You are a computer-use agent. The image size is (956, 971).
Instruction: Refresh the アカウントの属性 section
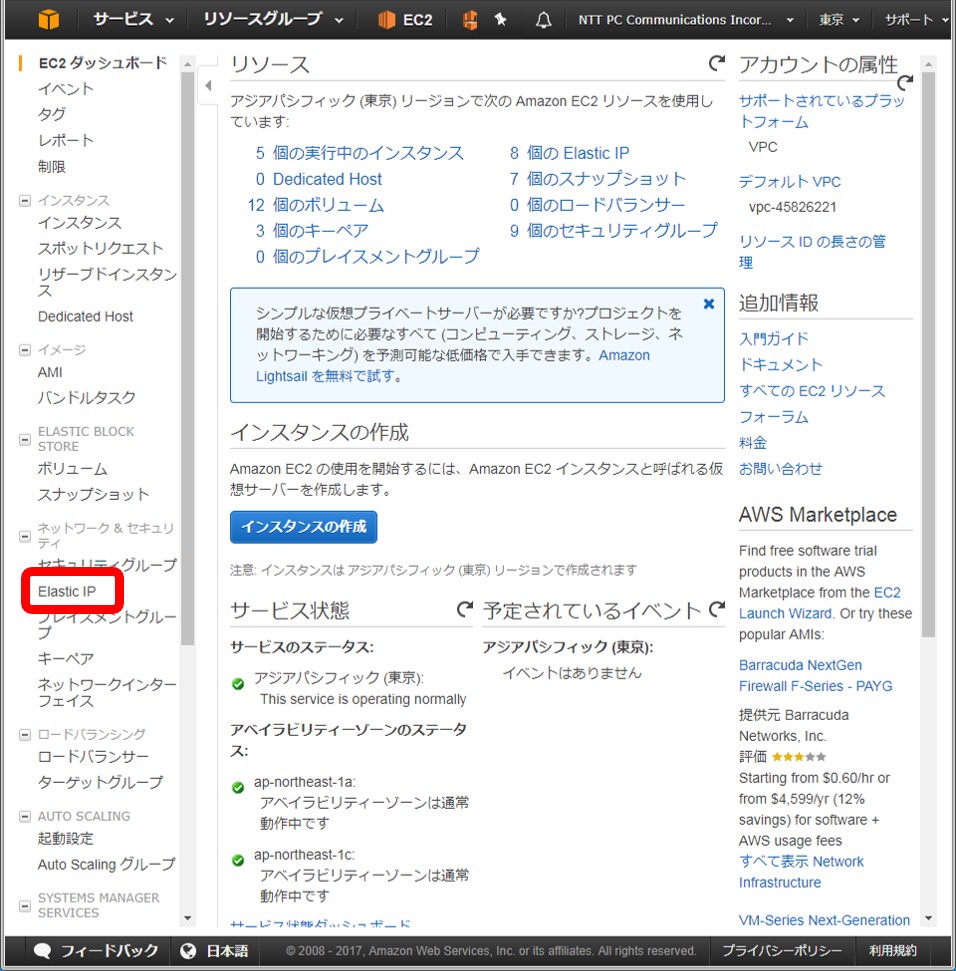(x=905, y=82)
